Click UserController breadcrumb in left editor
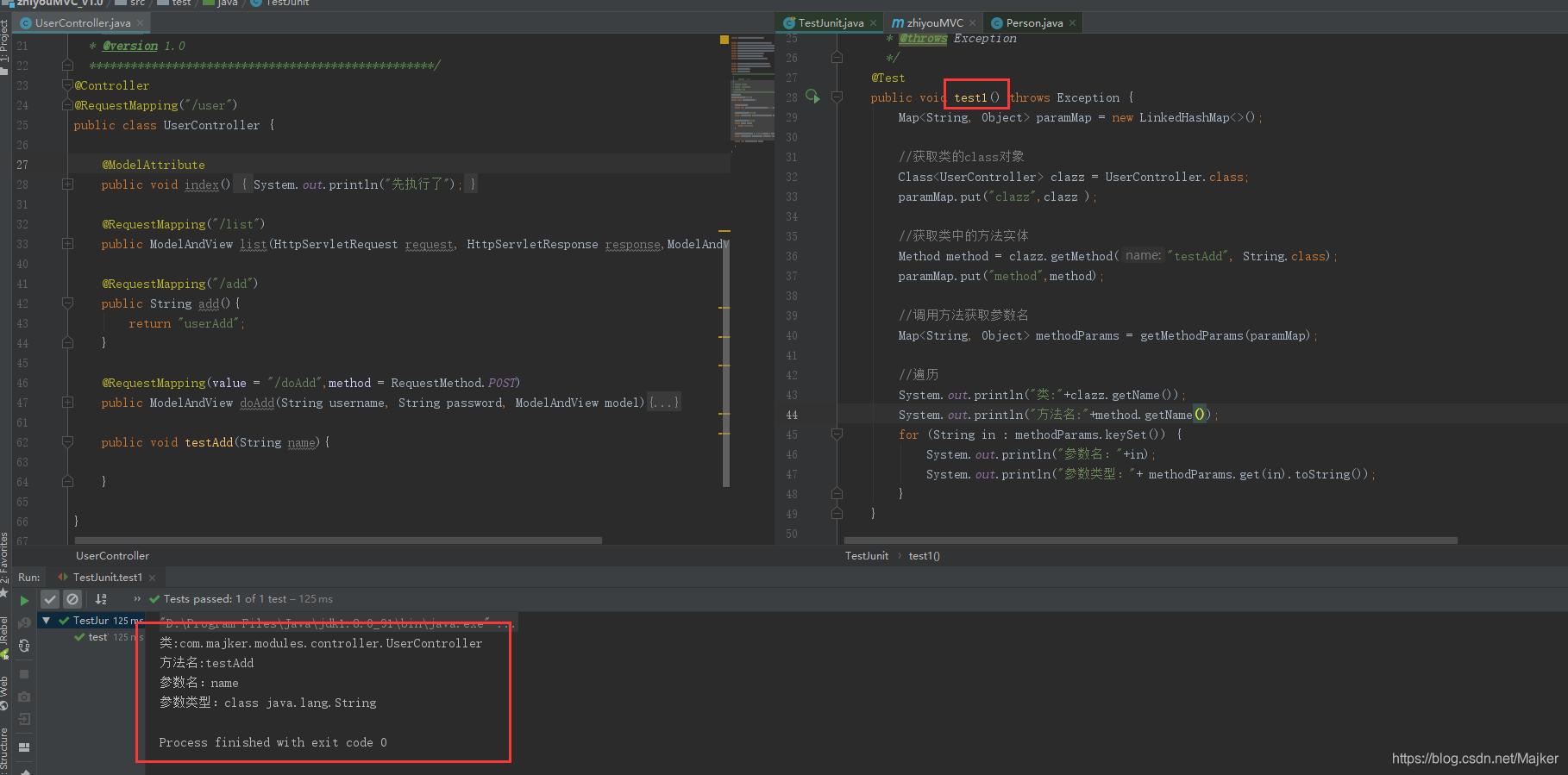The image size is (1568, 775). tap(112, 556)
